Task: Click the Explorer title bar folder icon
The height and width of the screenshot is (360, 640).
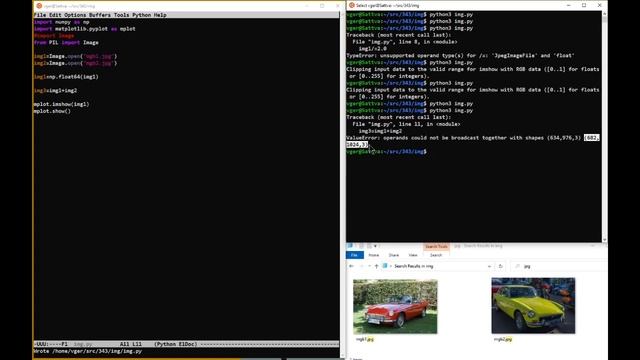Action: point(350,246)
